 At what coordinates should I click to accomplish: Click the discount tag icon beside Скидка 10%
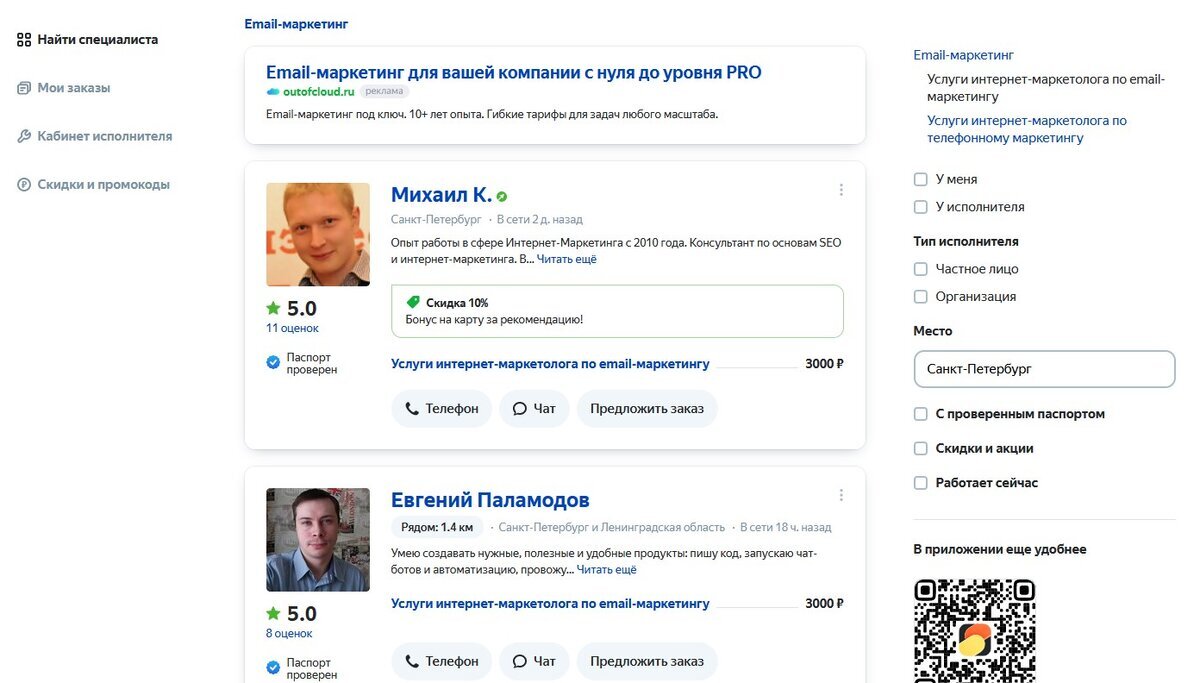coord(413,302)
